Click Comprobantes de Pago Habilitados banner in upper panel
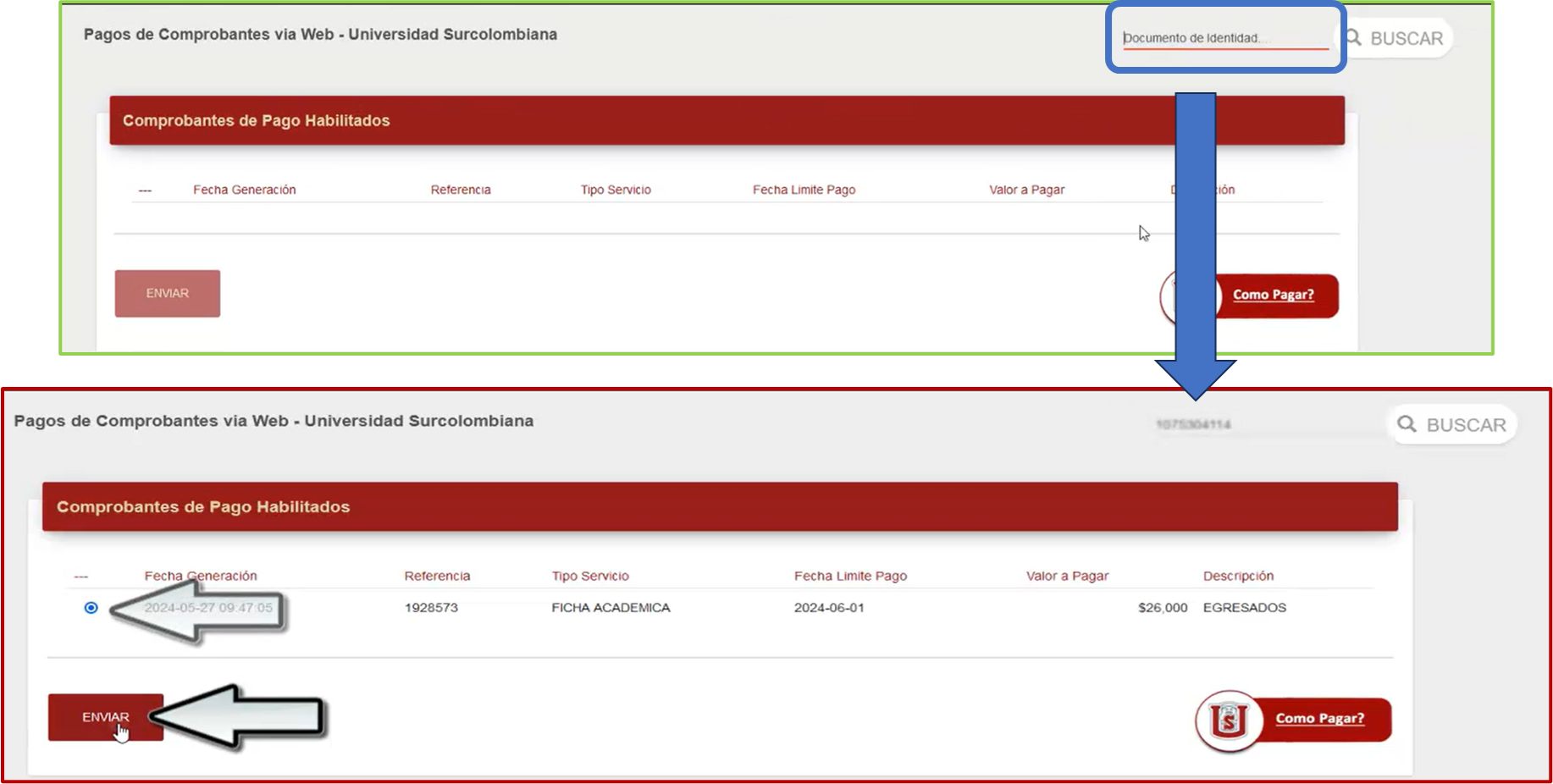 [x=727, y=120]
